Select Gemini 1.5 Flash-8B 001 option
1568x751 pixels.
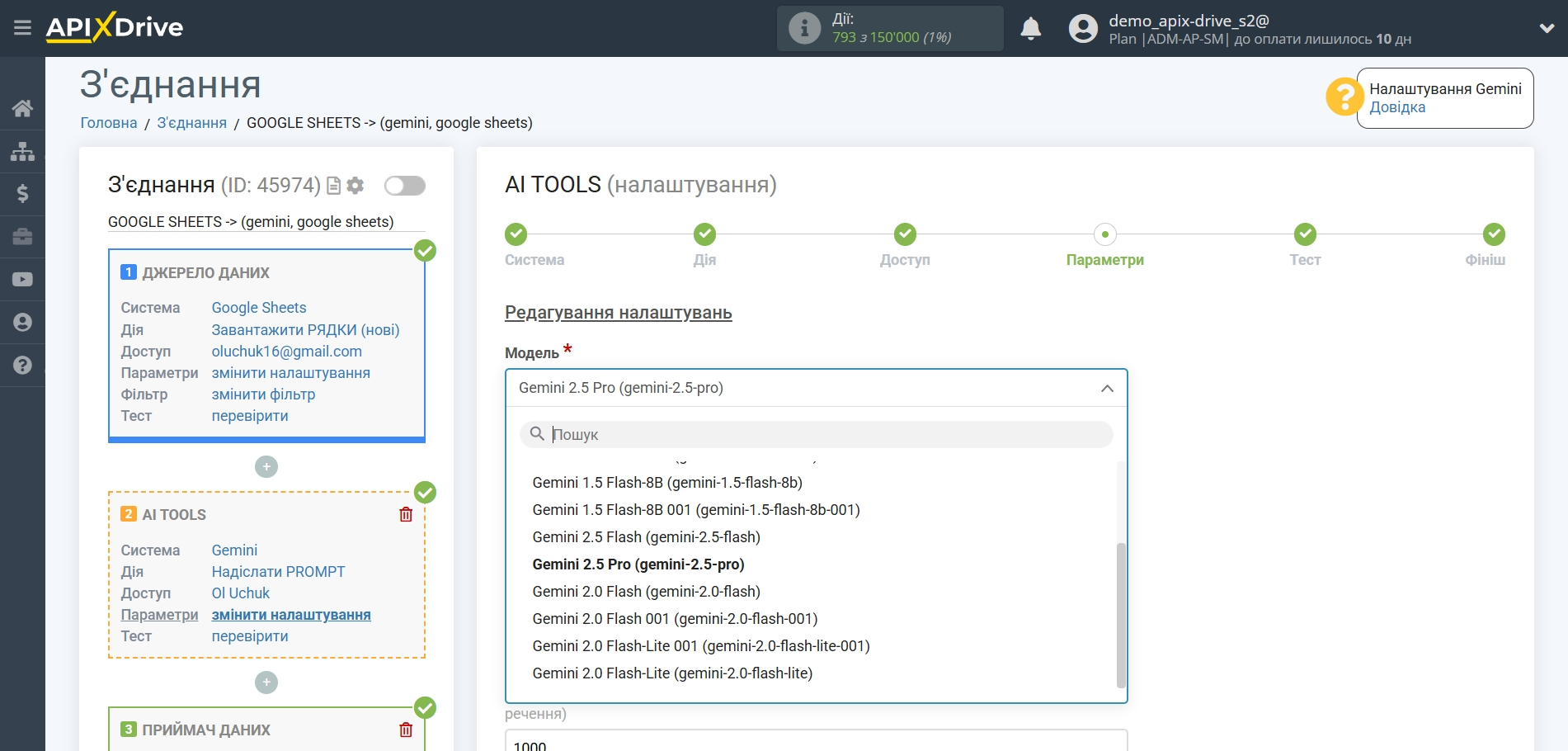[x=696, y=510]
